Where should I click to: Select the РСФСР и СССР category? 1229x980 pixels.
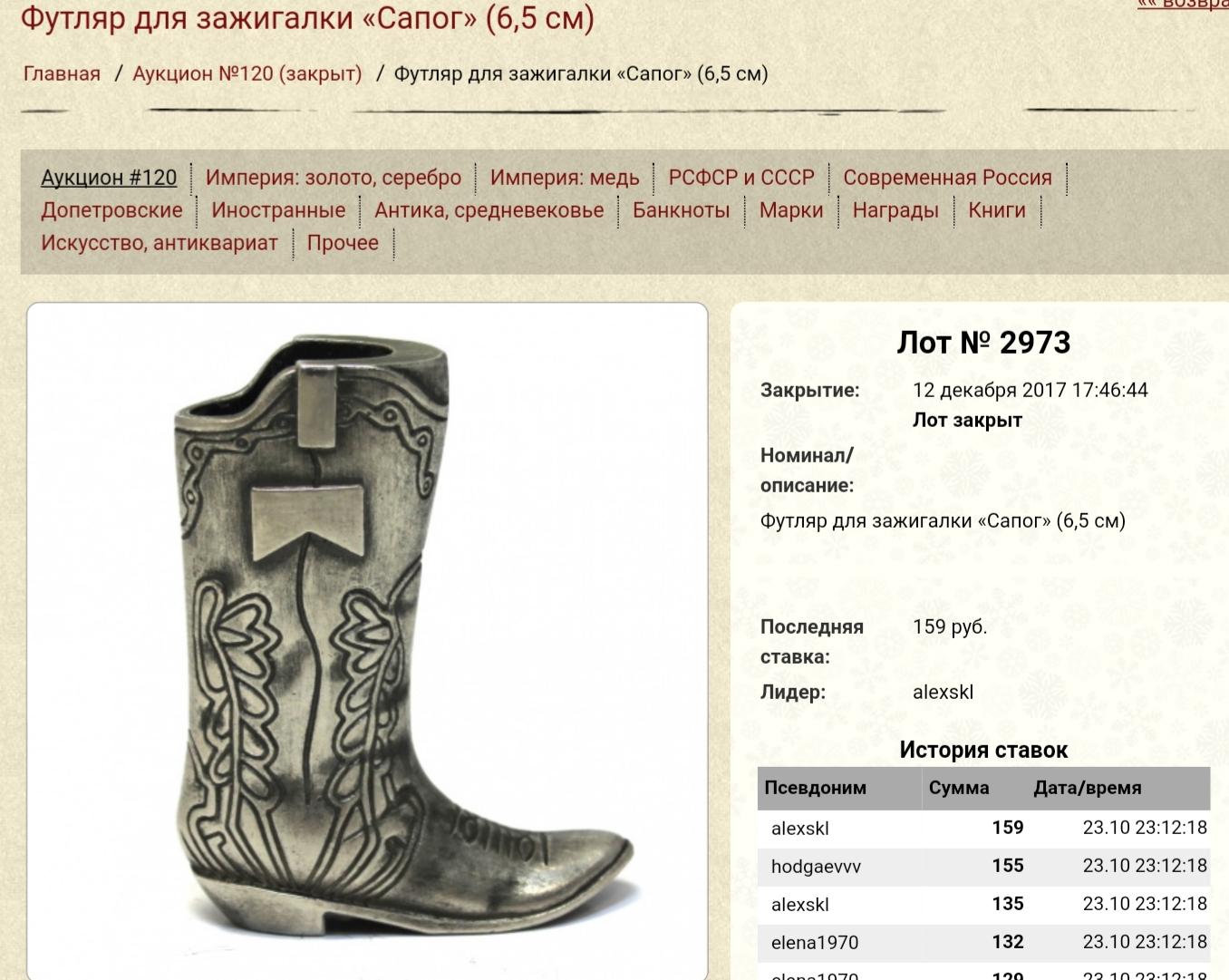pyautogui.click(x=741, y=178)
